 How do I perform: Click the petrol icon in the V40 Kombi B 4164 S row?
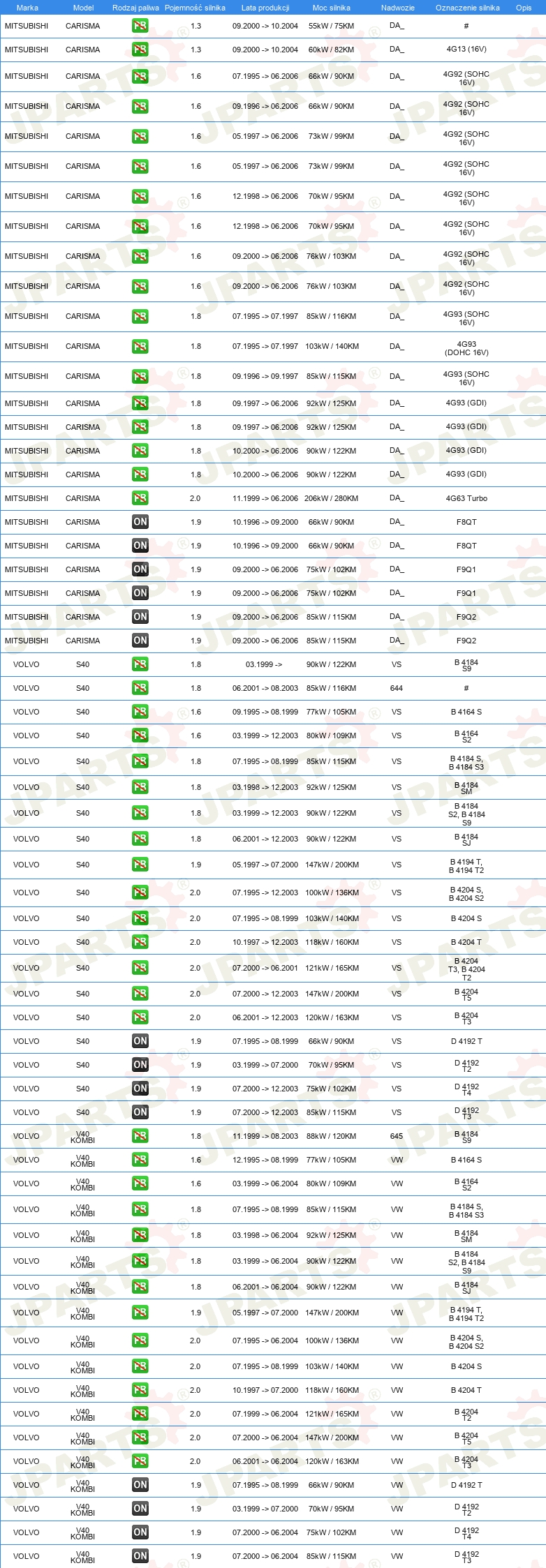(x=140, y=1160)
